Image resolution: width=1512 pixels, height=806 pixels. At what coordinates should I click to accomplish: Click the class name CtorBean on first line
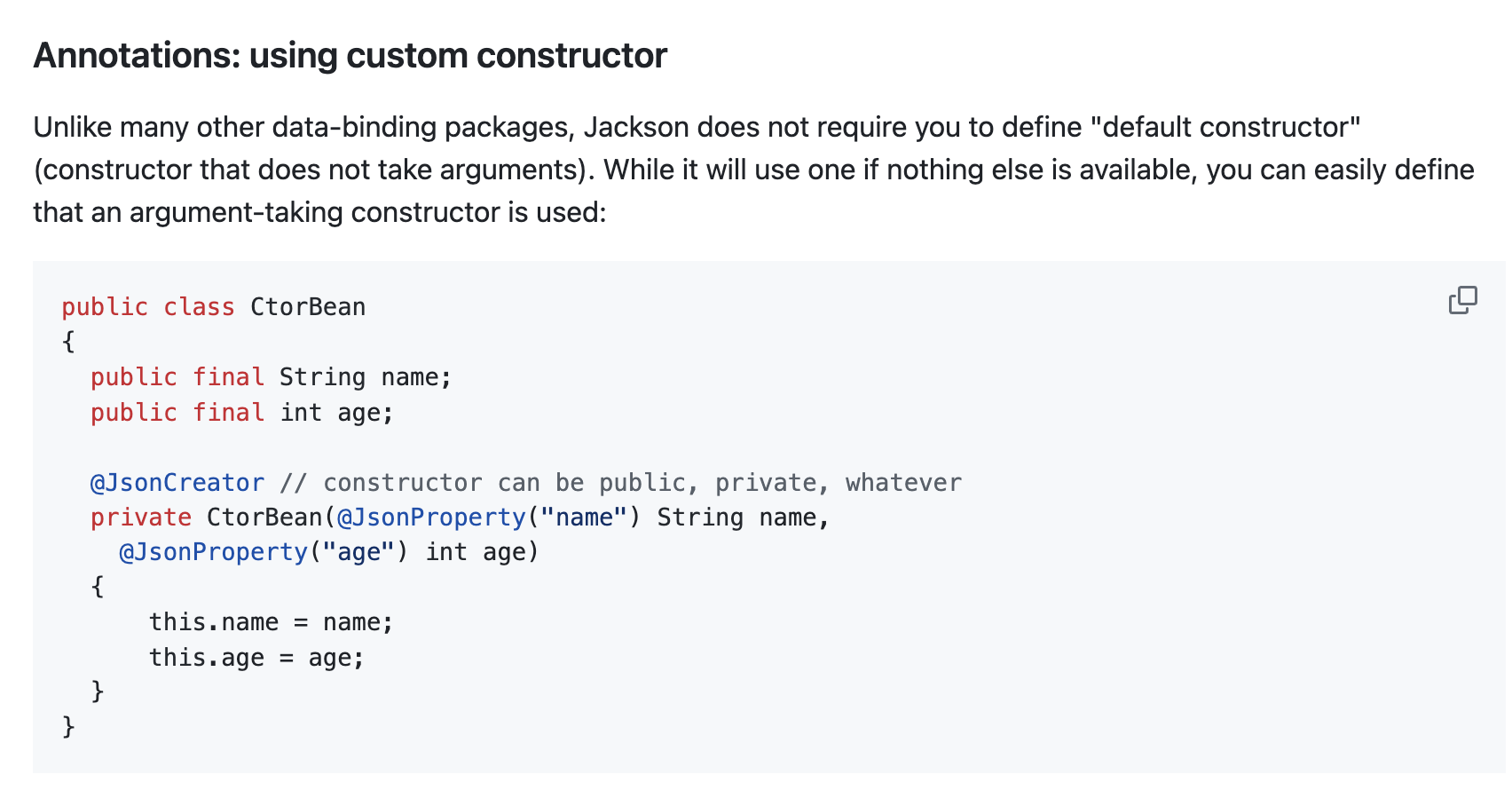click(308, 306)
